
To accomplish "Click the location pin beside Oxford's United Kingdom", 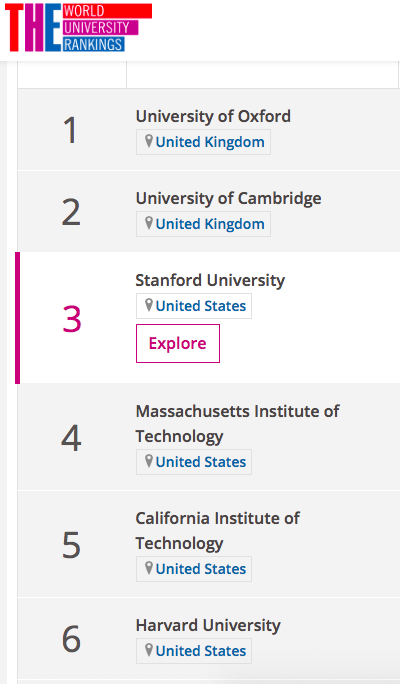I will tap(149, 141).
